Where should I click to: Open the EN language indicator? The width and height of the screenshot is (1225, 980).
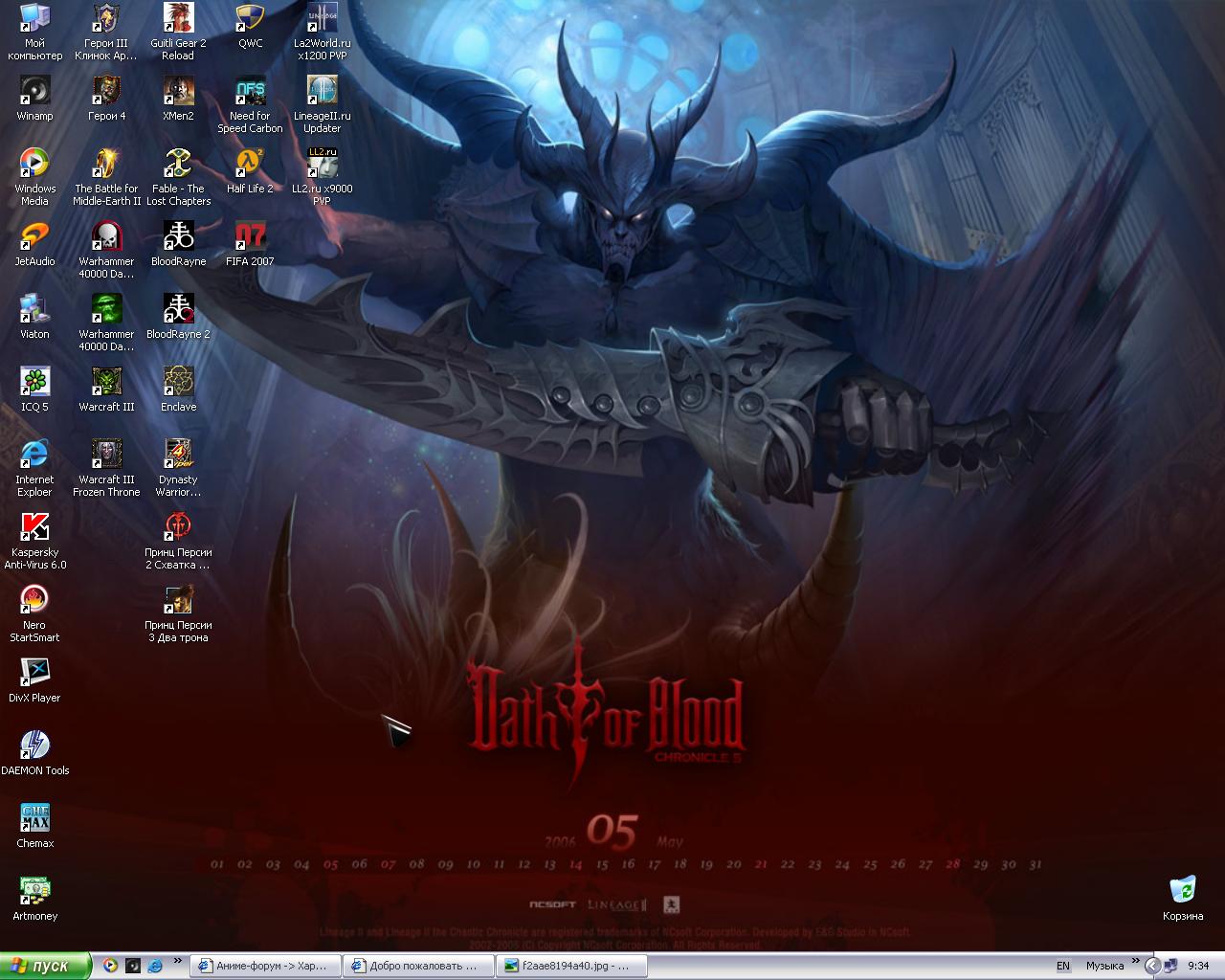tap(1062, 967)
